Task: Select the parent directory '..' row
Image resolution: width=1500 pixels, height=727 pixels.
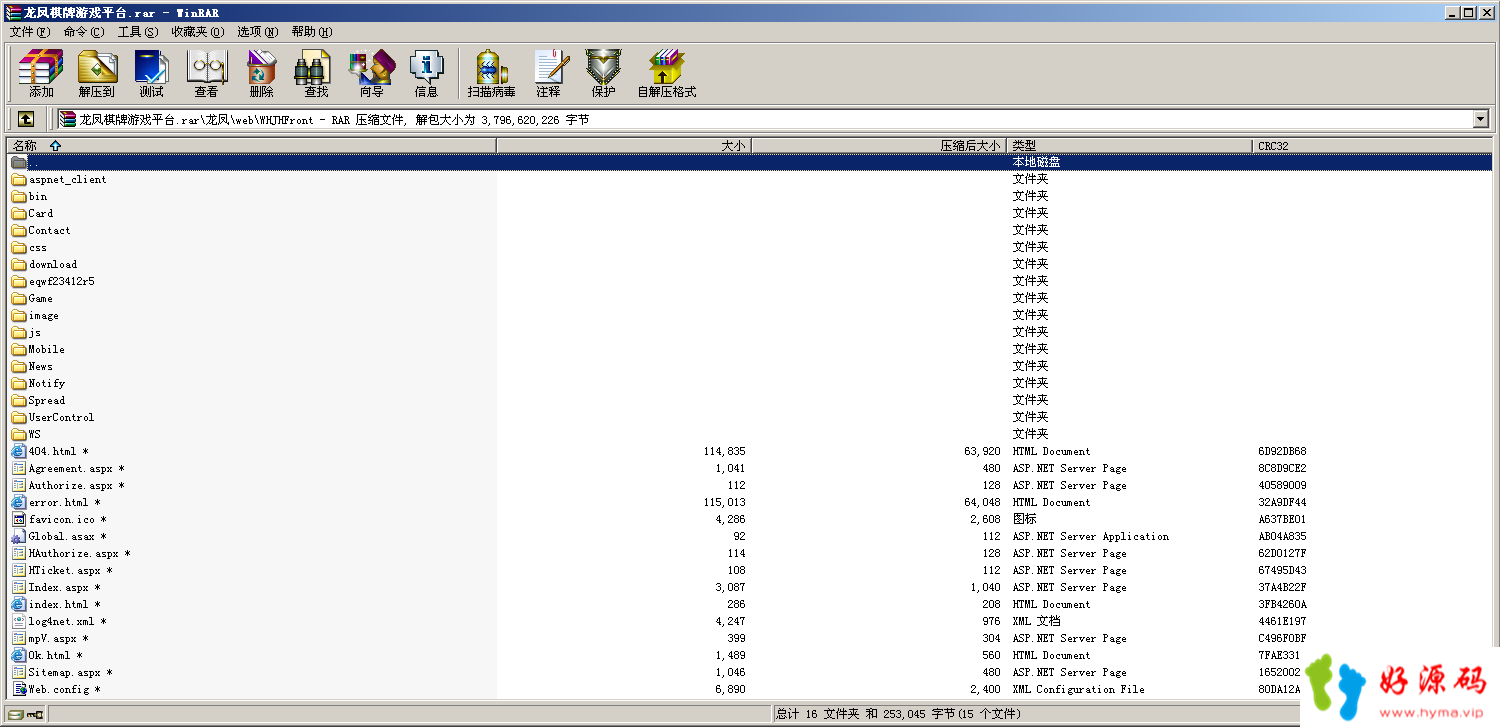Action: pyautogui.click(x=750, y=162)
